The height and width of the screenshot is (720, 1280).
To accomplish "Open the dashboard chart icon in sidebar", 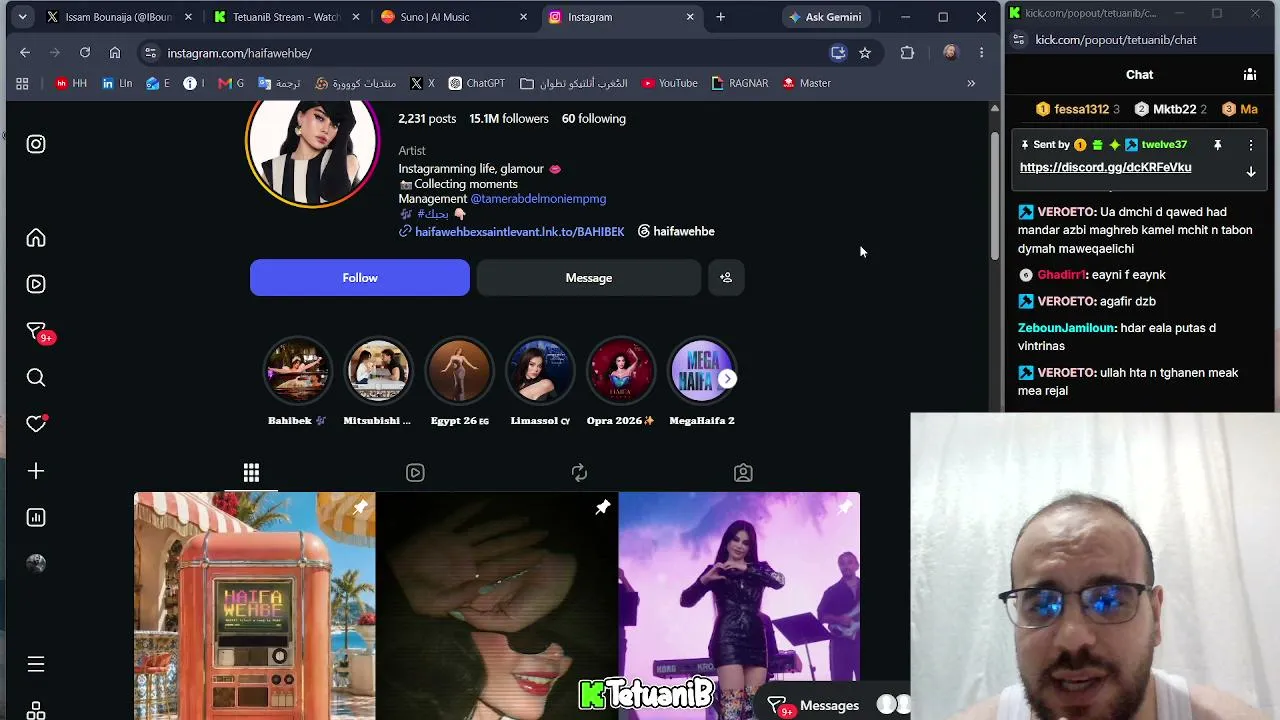I will tap(36, 517).
